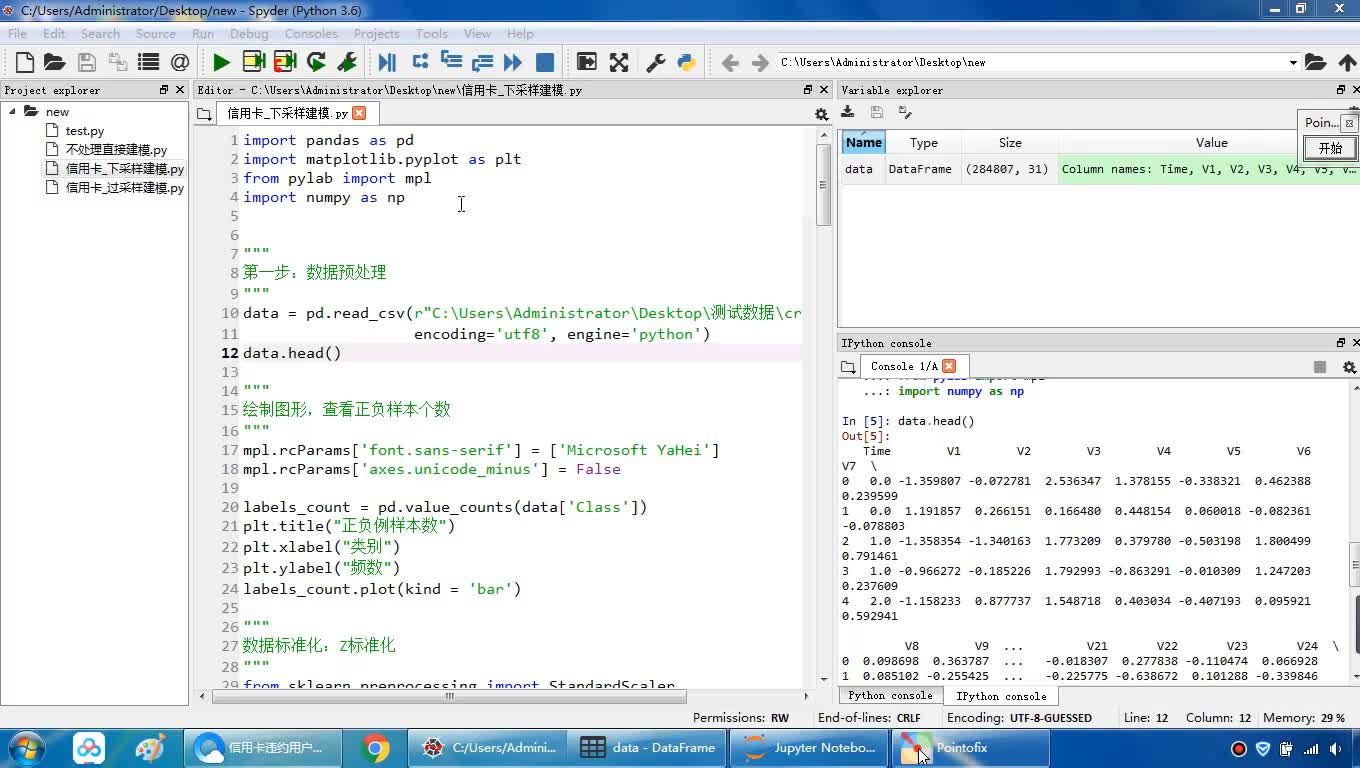This screenshot has height=768, width=1360.
Task: Open editor options gear icon
Action: point(821,114)
